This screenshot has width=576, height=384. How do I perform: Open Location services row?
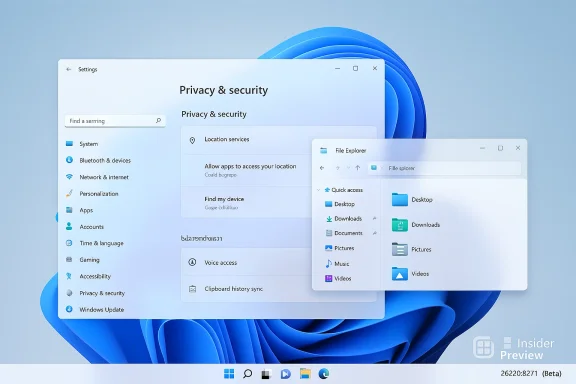pos(279,140)
